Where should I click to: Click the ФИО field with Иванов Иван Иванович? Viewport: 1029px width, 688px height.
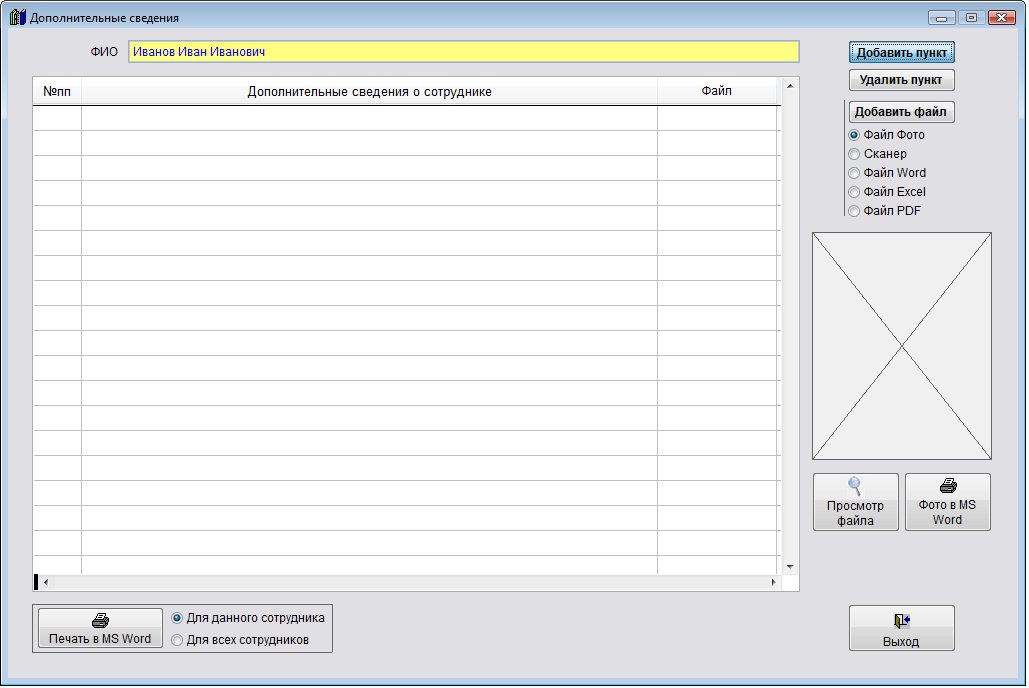[x=463, y=52]
